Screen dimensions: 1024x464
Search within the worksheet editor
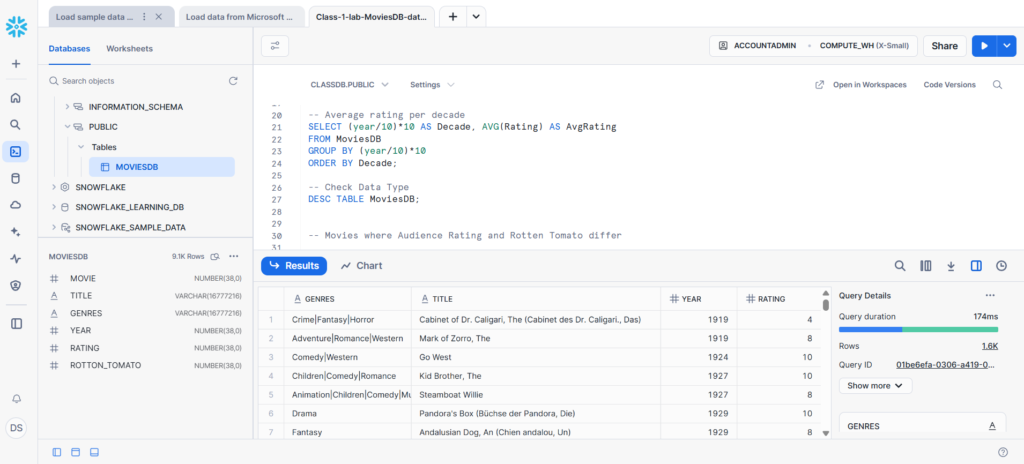point(997,85)
